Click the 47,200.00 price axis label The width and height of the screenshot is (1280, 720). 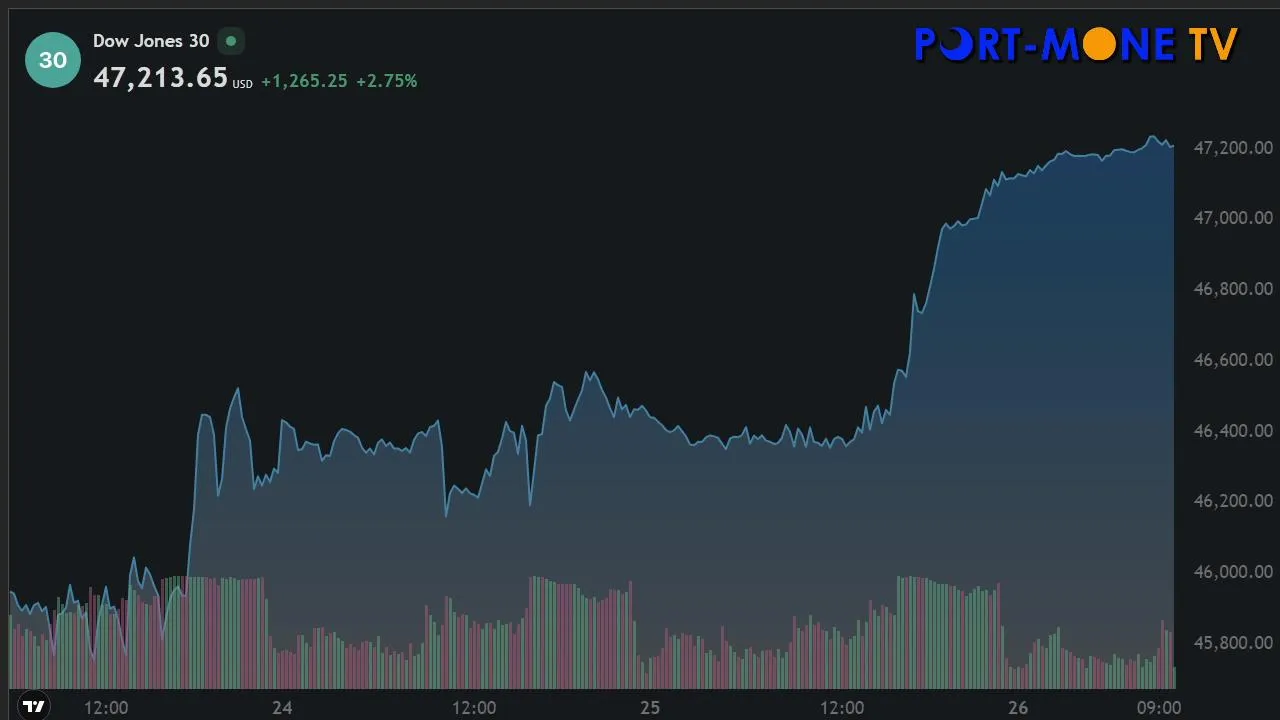1234,148
